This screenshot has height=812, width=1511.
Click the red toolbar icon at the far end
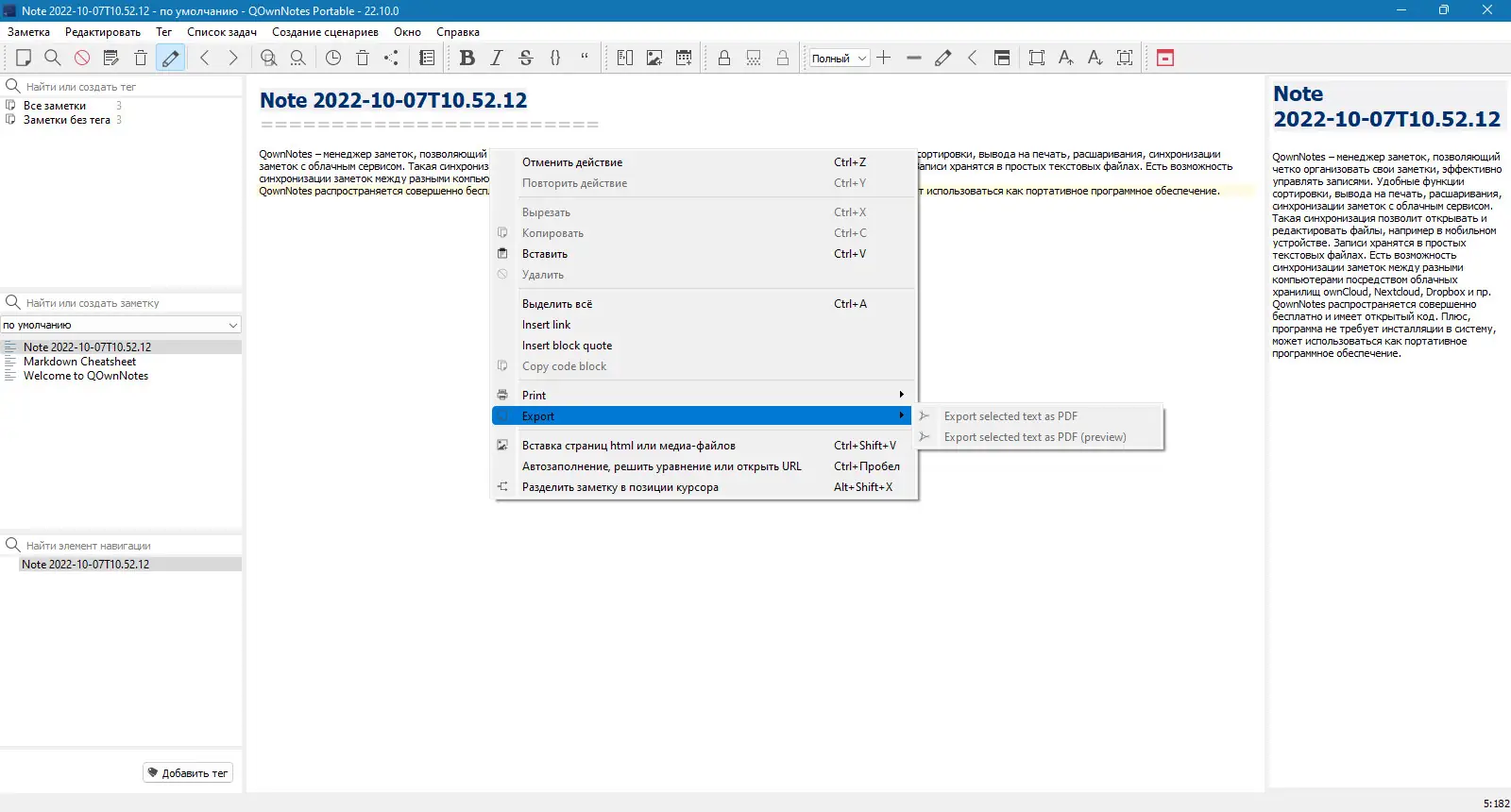pyautogui.click(x=1165, y=58)
